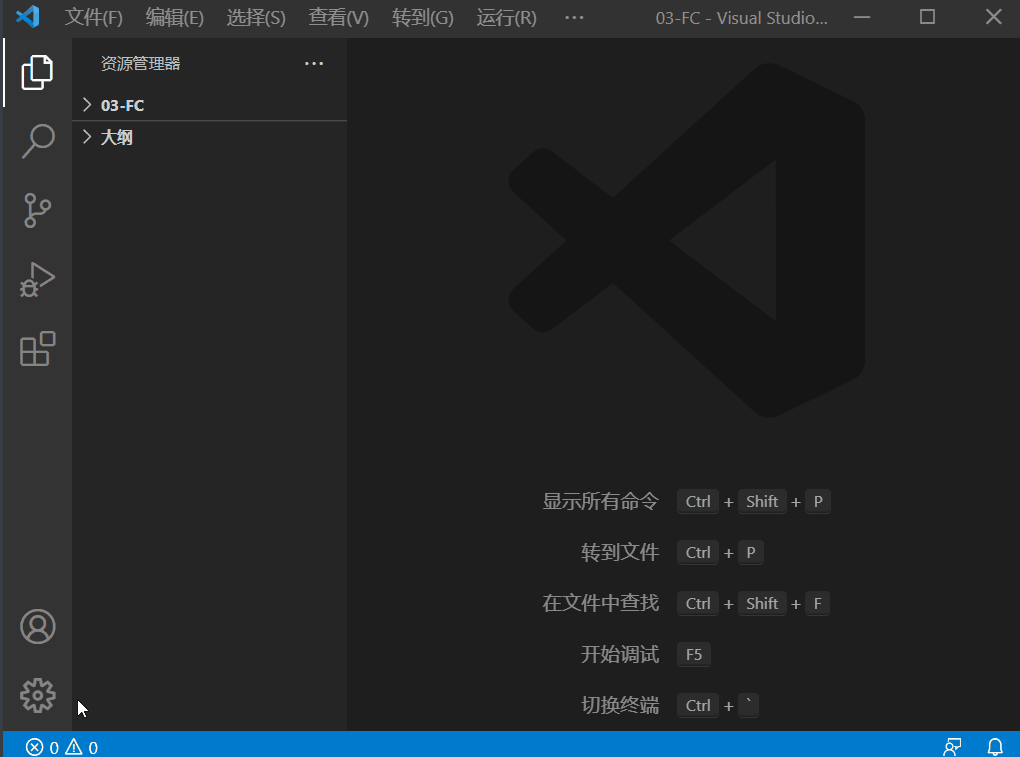Image resolution: width=1020 pixels, height=757 pixels.
Task: Open notifications bell in status bar
Action: coord(995,747)
